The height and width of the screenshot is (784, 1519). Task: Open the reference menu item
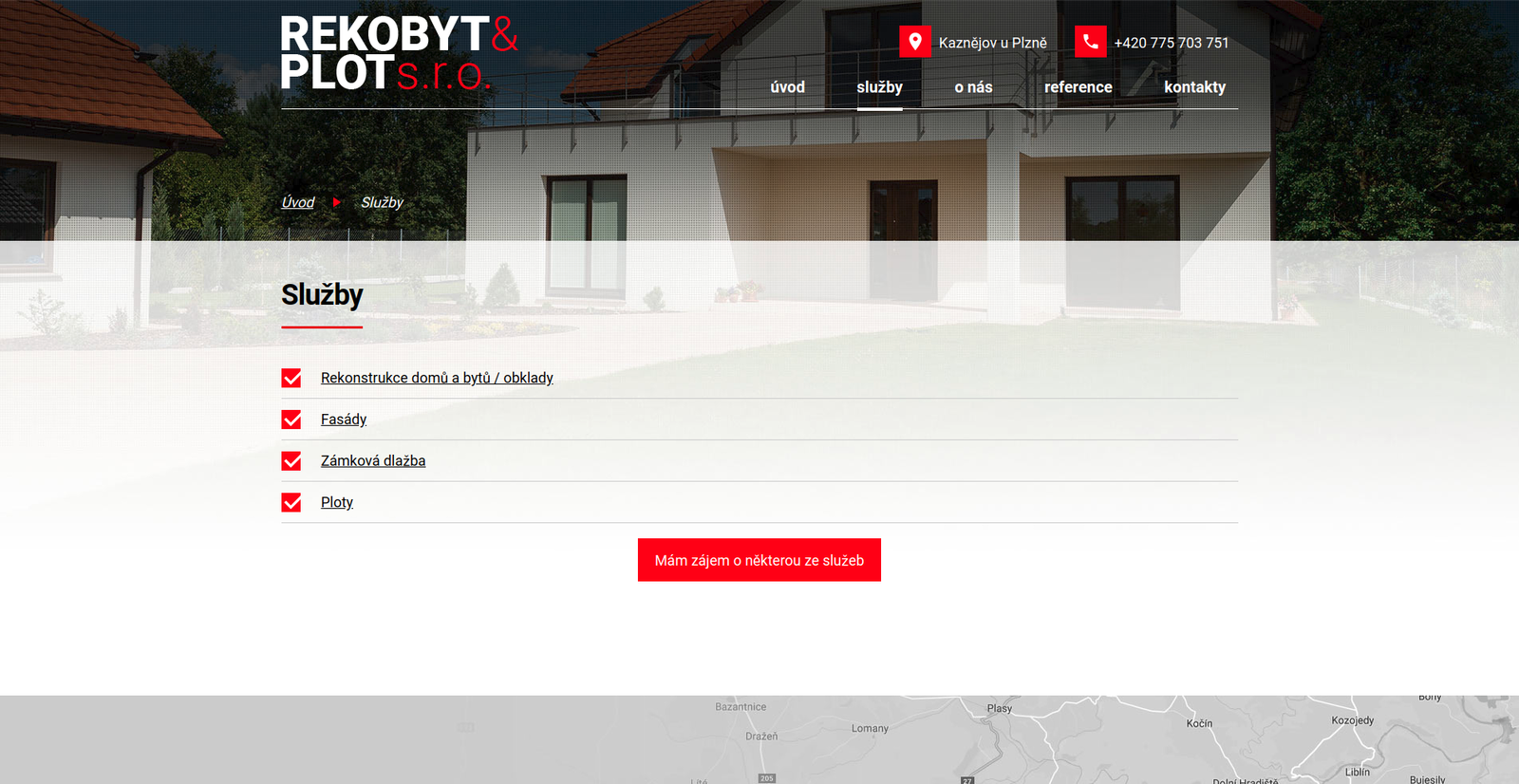pyautogui.click(x=1078, y=87)
